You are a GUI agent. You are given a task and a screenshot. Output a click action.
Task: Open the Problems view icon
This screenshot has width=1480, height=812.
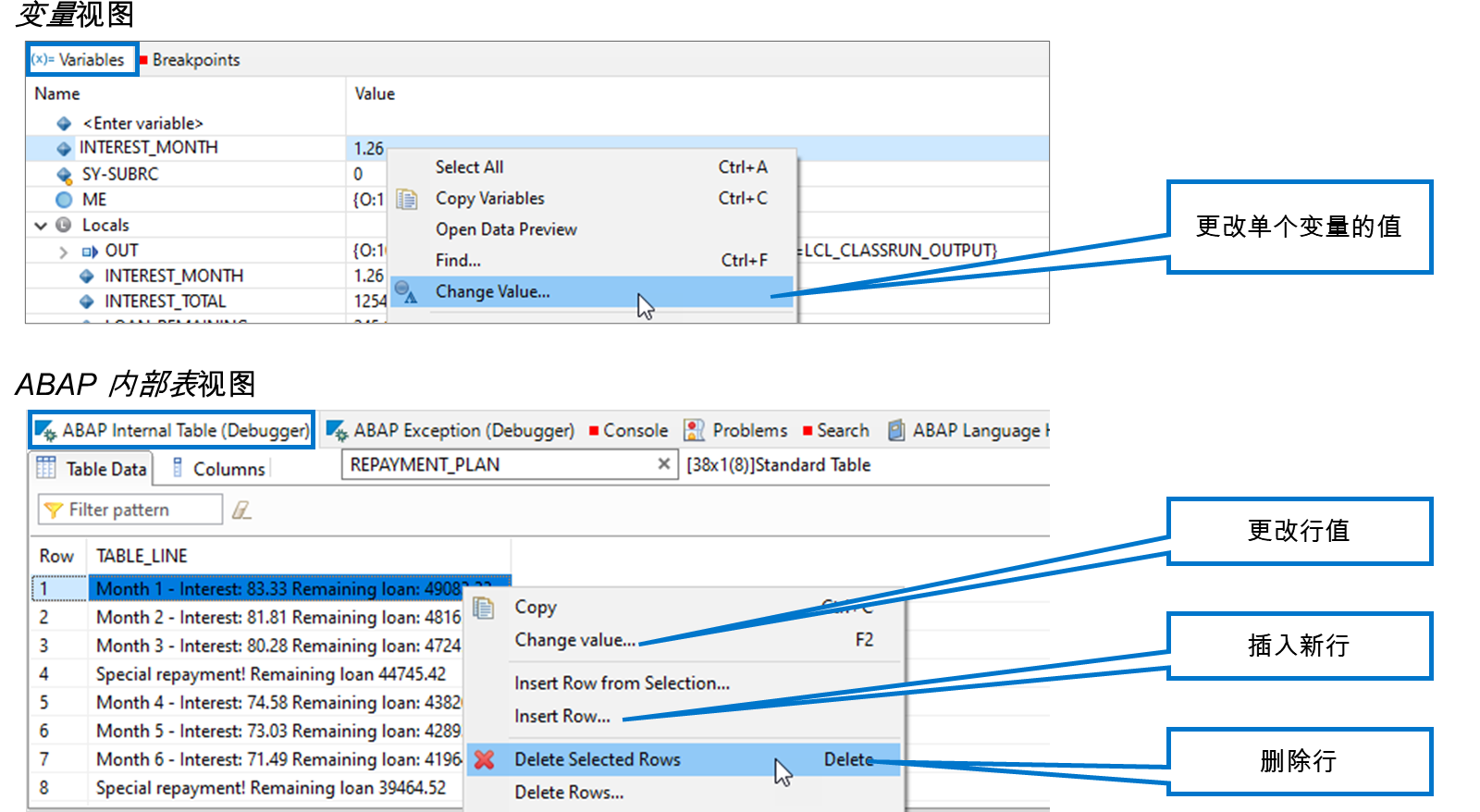(x=694, y=430)
